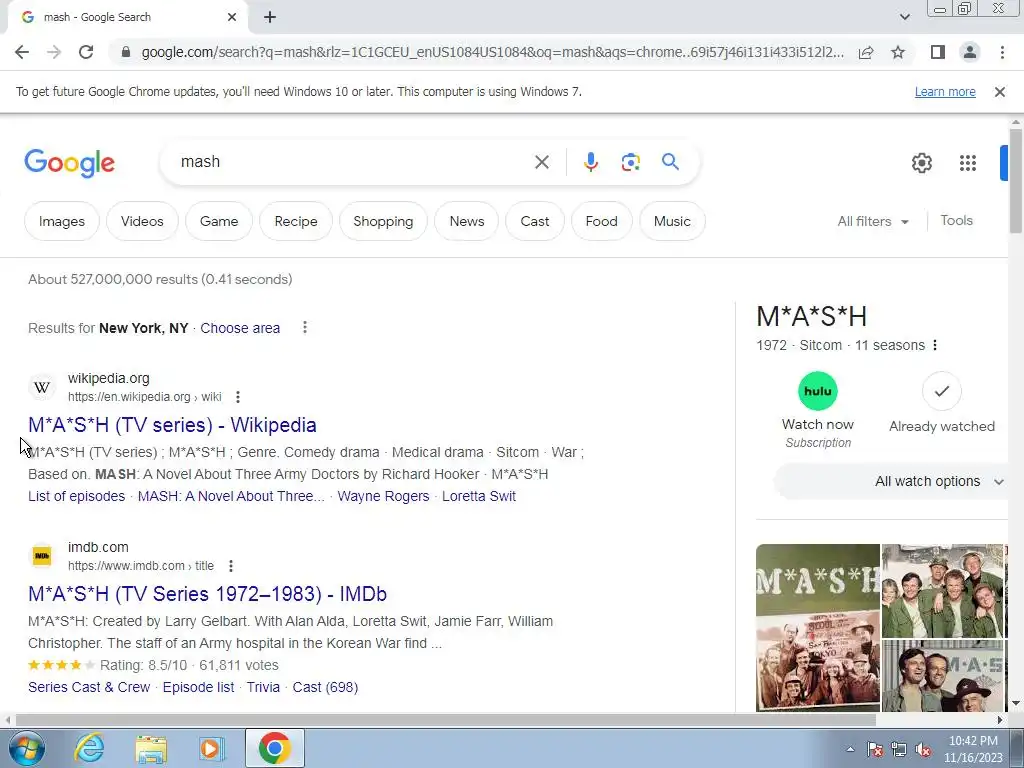This screenshot has height=768, width=1024.
Task: Open the Cast (698) sitelink
Action: 325,687
